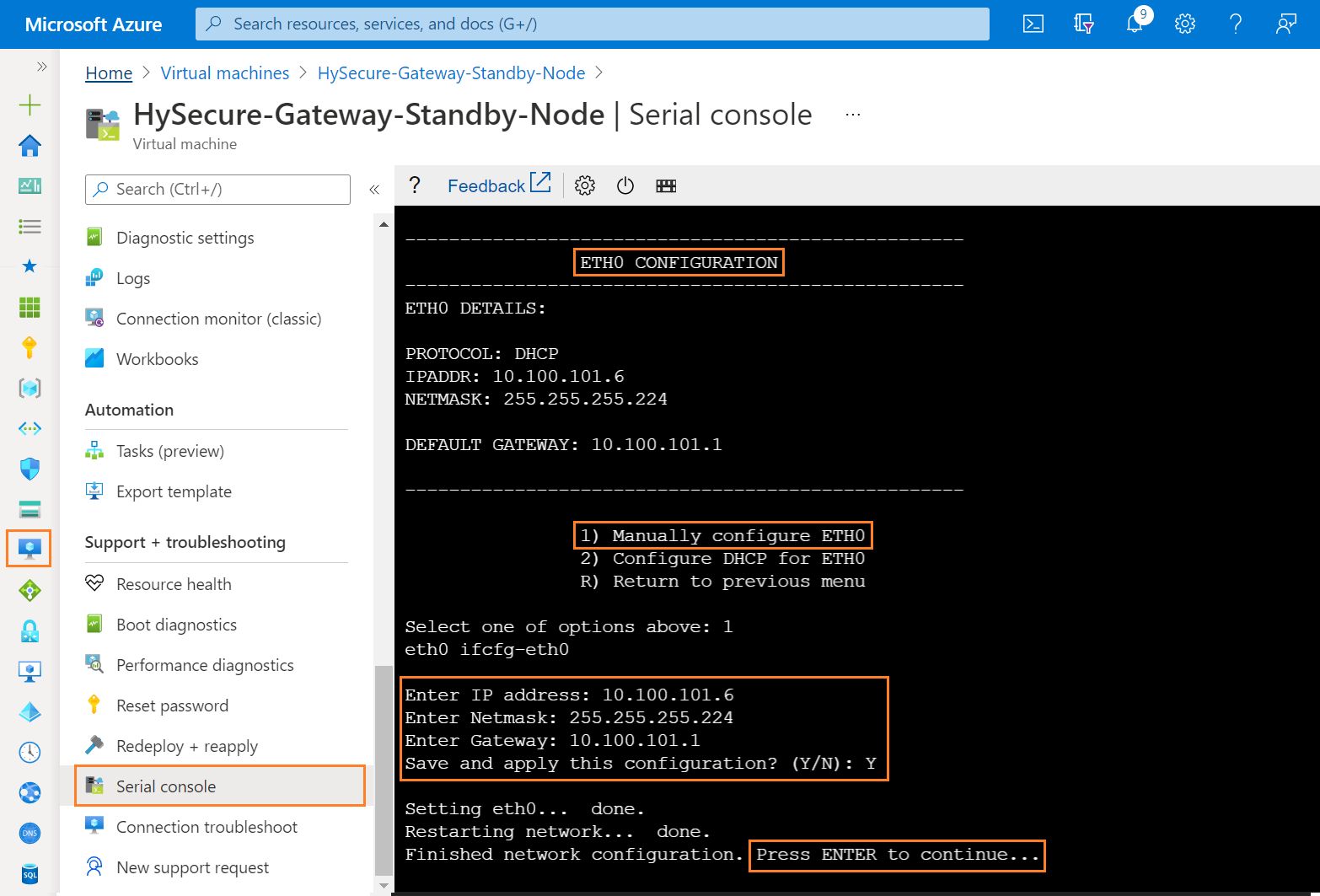
Task: Open the Help question mark in top bar
Action: coord(1236,24)
